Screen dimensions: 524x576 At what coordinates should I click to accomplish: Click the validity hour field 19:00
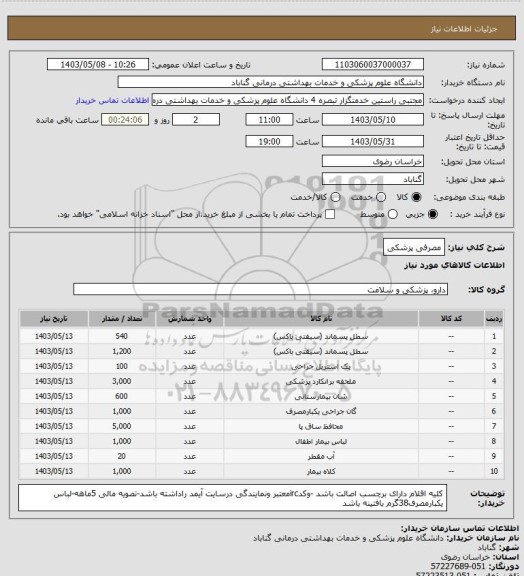(x=269, y=141)
